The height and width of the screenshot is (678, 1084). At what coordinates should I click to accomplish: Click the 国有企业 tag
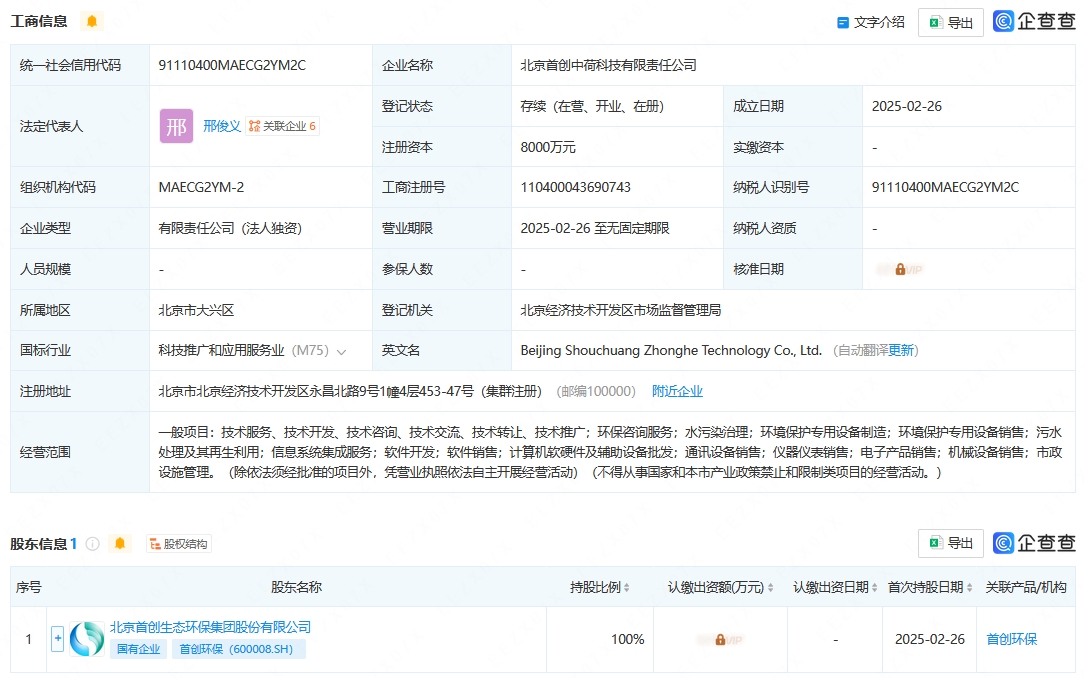pyautogui.click(x=138, y=649)
